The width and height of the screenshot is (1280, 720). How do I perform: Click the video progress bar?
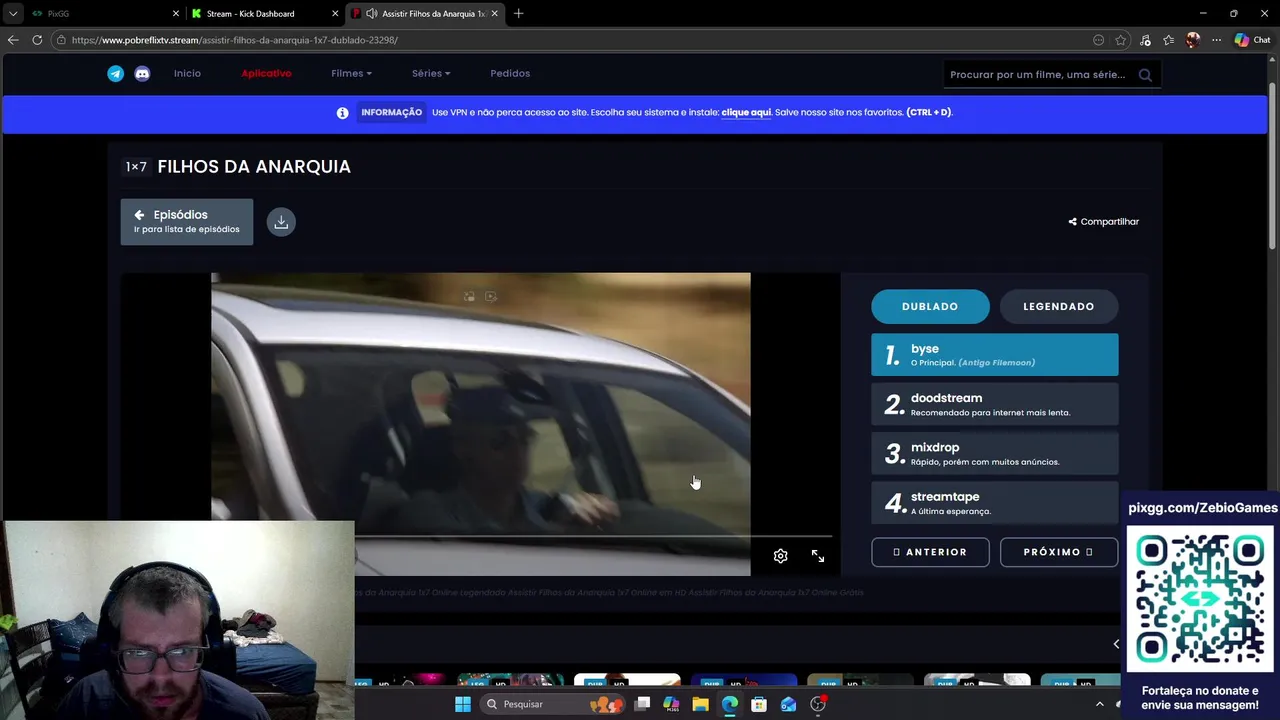(592, 536)
